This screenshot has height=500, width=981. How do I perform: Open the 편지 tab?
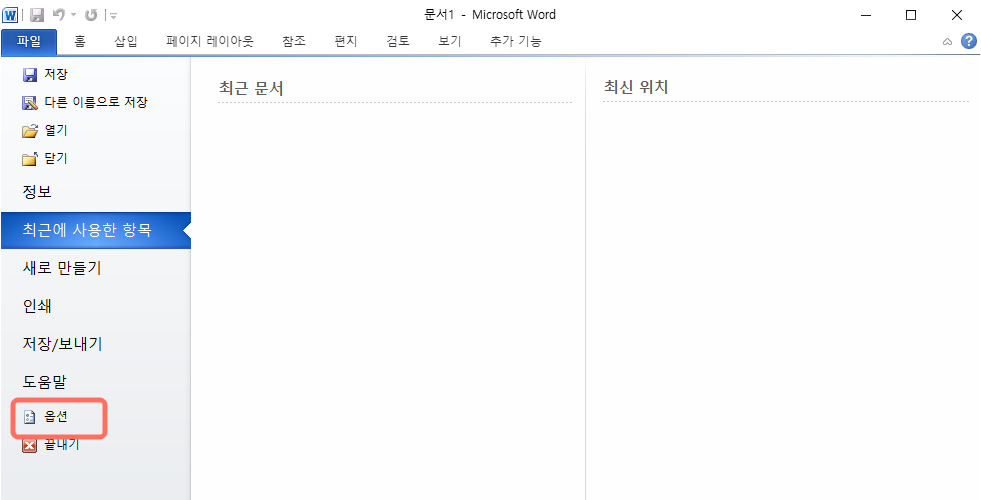point(345,42)
